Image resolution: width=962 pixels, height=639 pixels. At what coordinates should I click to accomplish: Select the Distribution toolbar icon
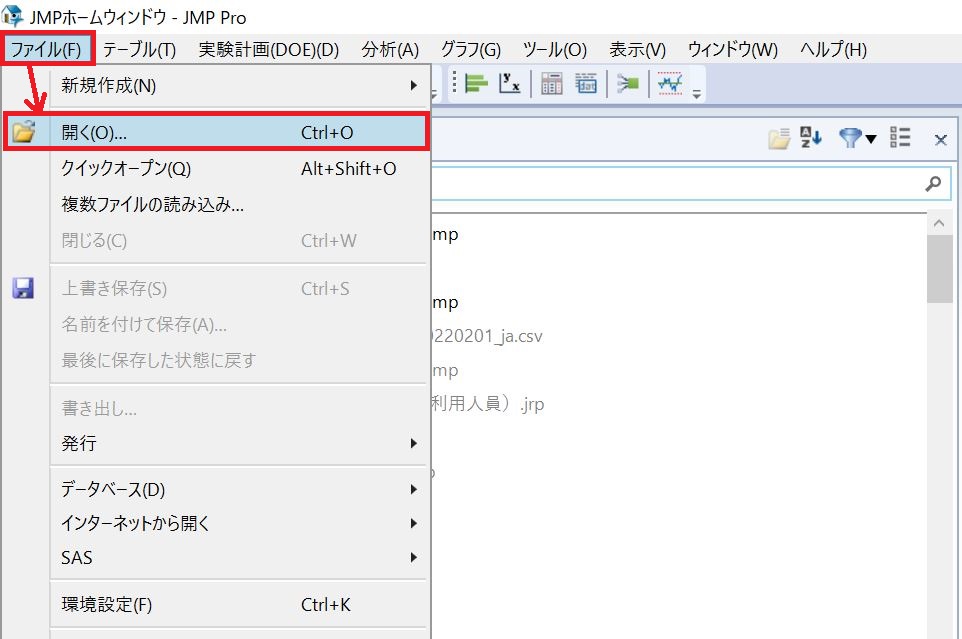tap(476, 84)
